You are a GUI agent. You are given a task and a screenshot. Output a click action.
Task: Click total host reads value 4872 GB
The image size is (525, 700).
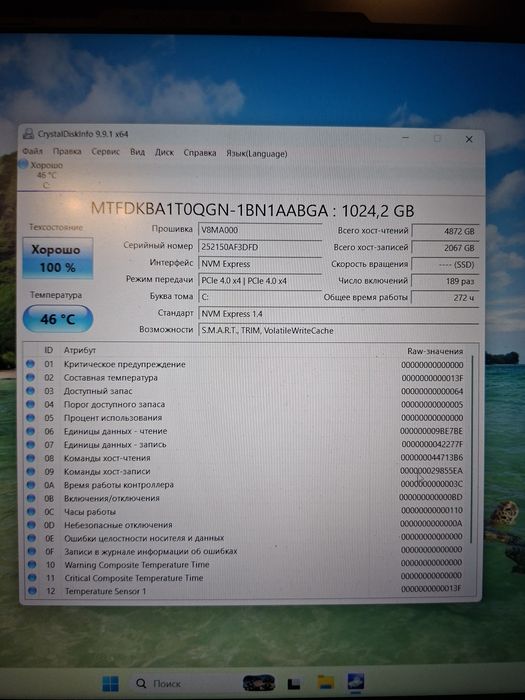point(445,231)
